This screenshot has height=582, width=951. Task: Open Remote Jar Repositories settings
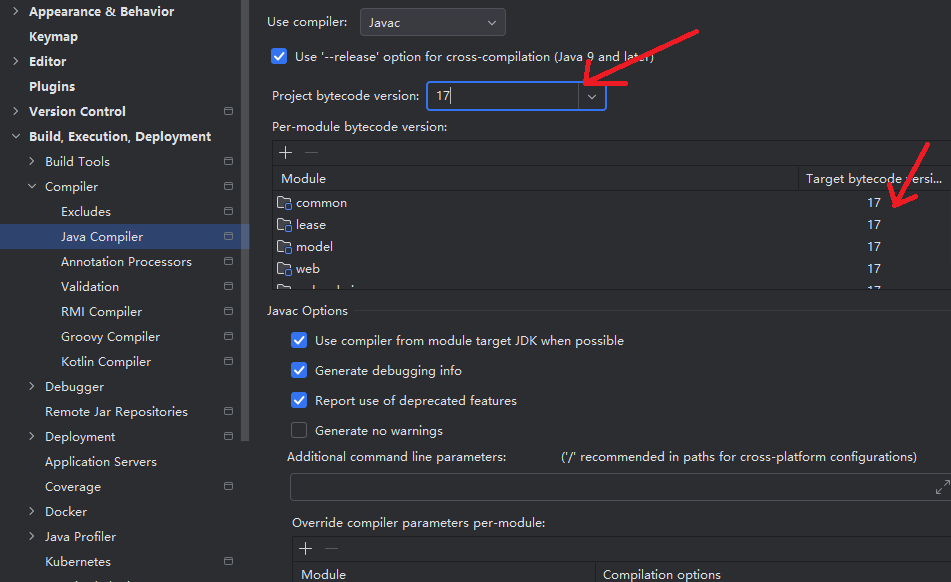tap(116, 412)
